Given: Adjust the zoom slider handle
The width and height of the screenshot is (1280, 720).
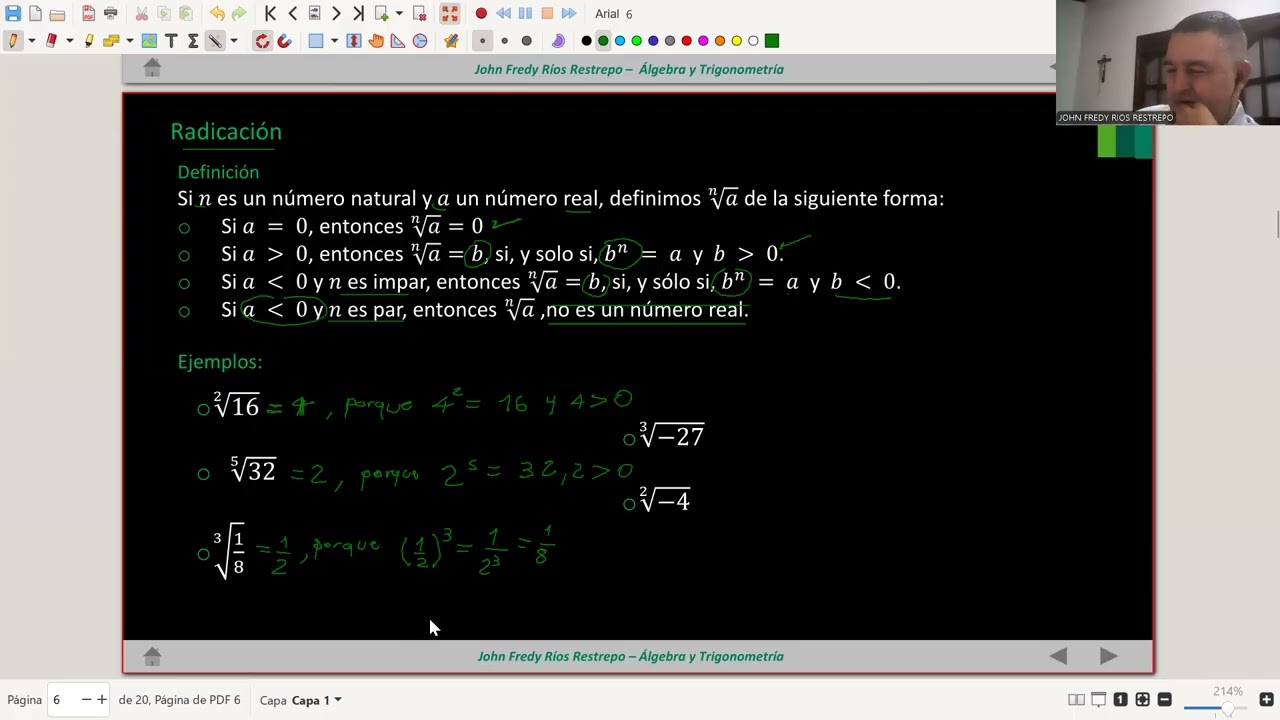Looking at the screenshot, I should [x=1227, y=708].
